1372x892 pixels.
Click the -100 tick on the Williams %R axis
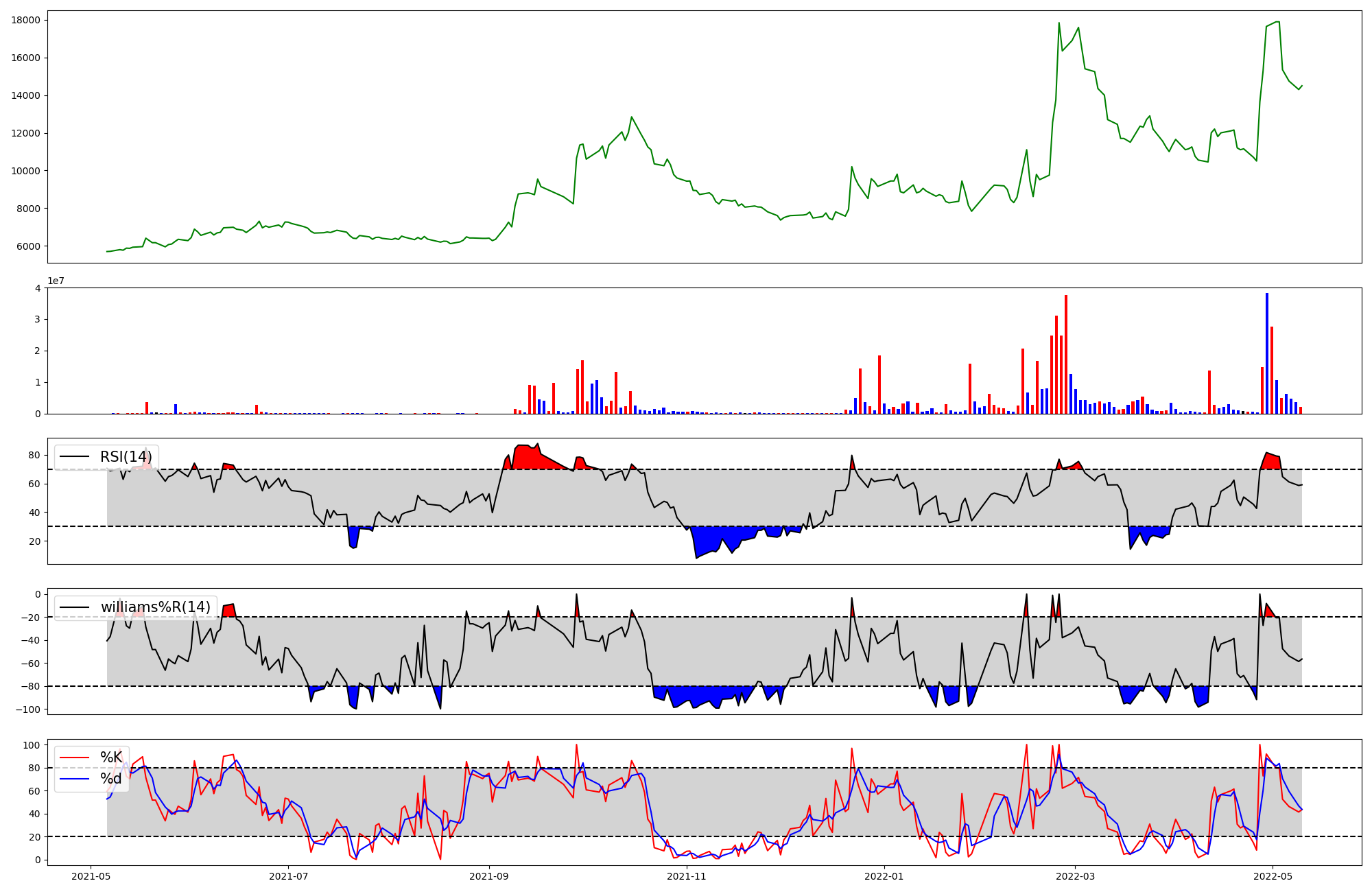point(29,709)
